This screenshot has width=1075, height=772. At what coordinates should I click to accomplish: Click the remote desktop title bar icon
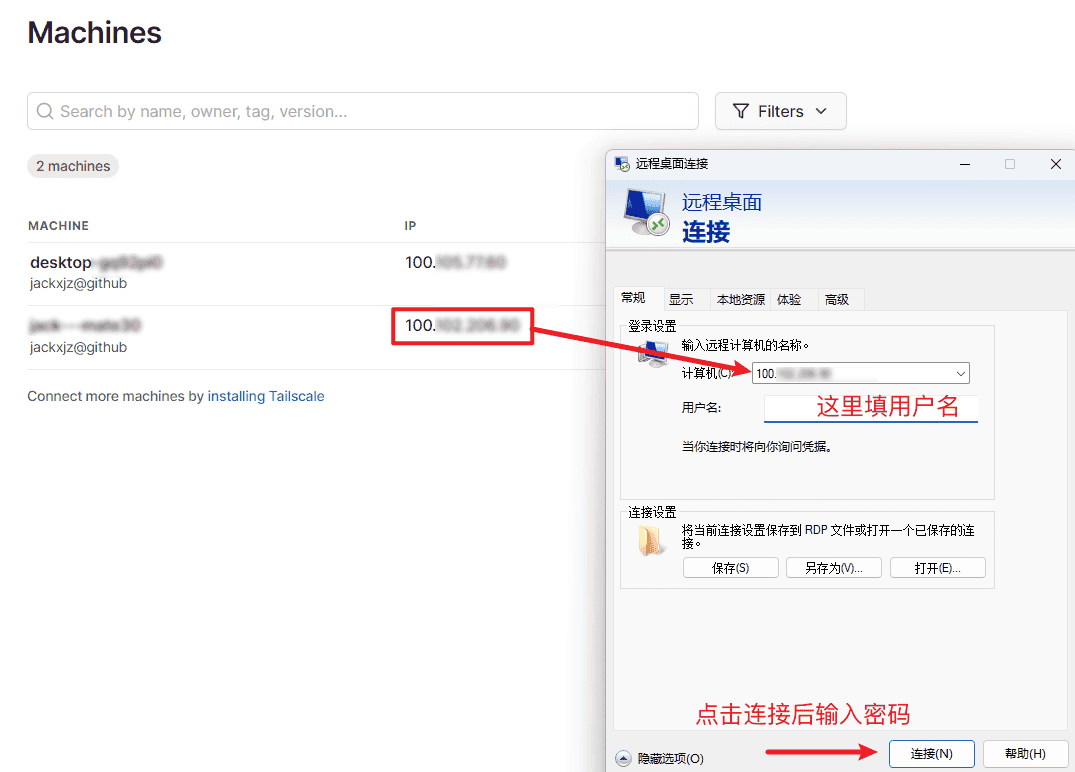(622, 164)
